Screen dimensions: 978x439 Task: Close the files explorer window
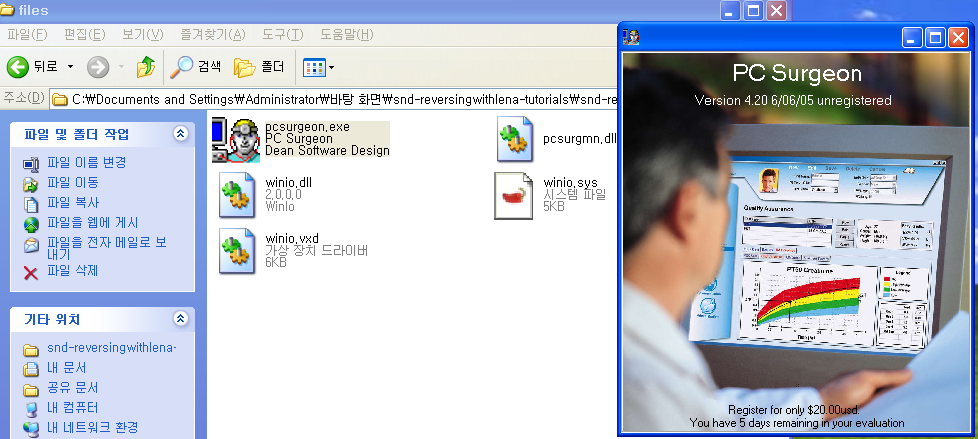coord(776,10)
